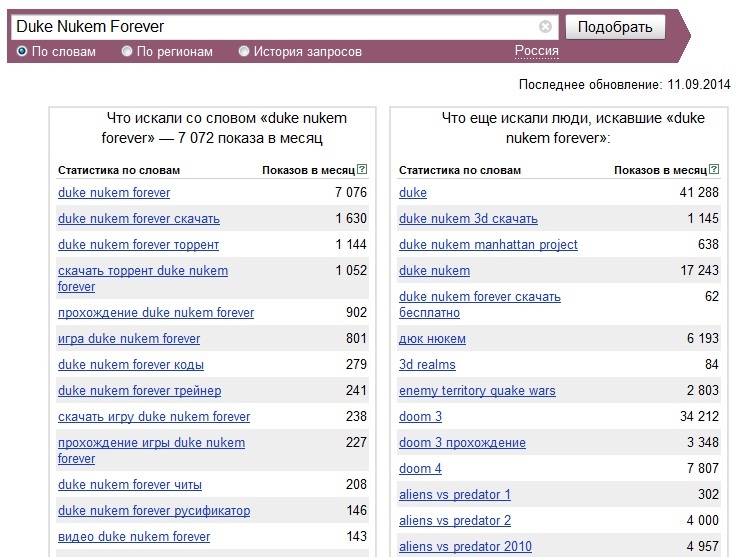Viewport: 737px width, 557px height.
Task: Open duke nukem forever читы link
Action: click(130, 485)
